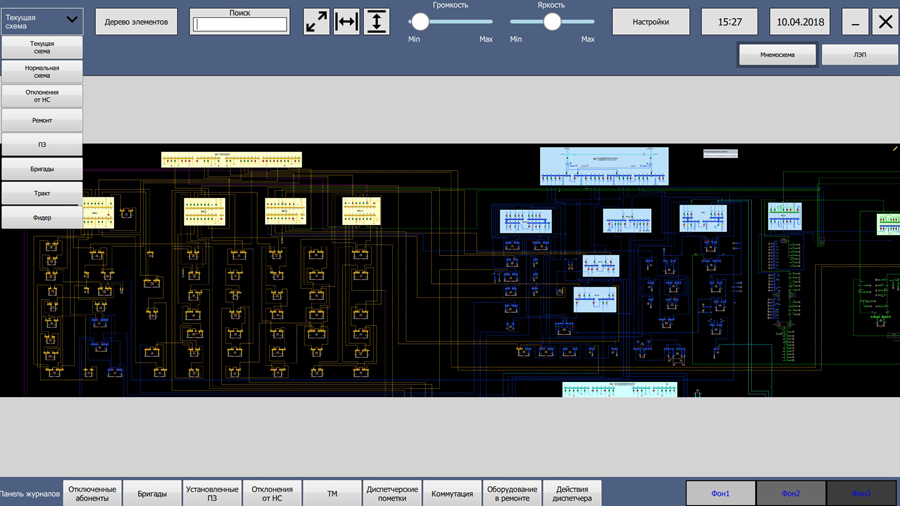The image size is (900, 506).
Task: Click the fit-to-height vertical arrows icon
Action: (377, 22)
